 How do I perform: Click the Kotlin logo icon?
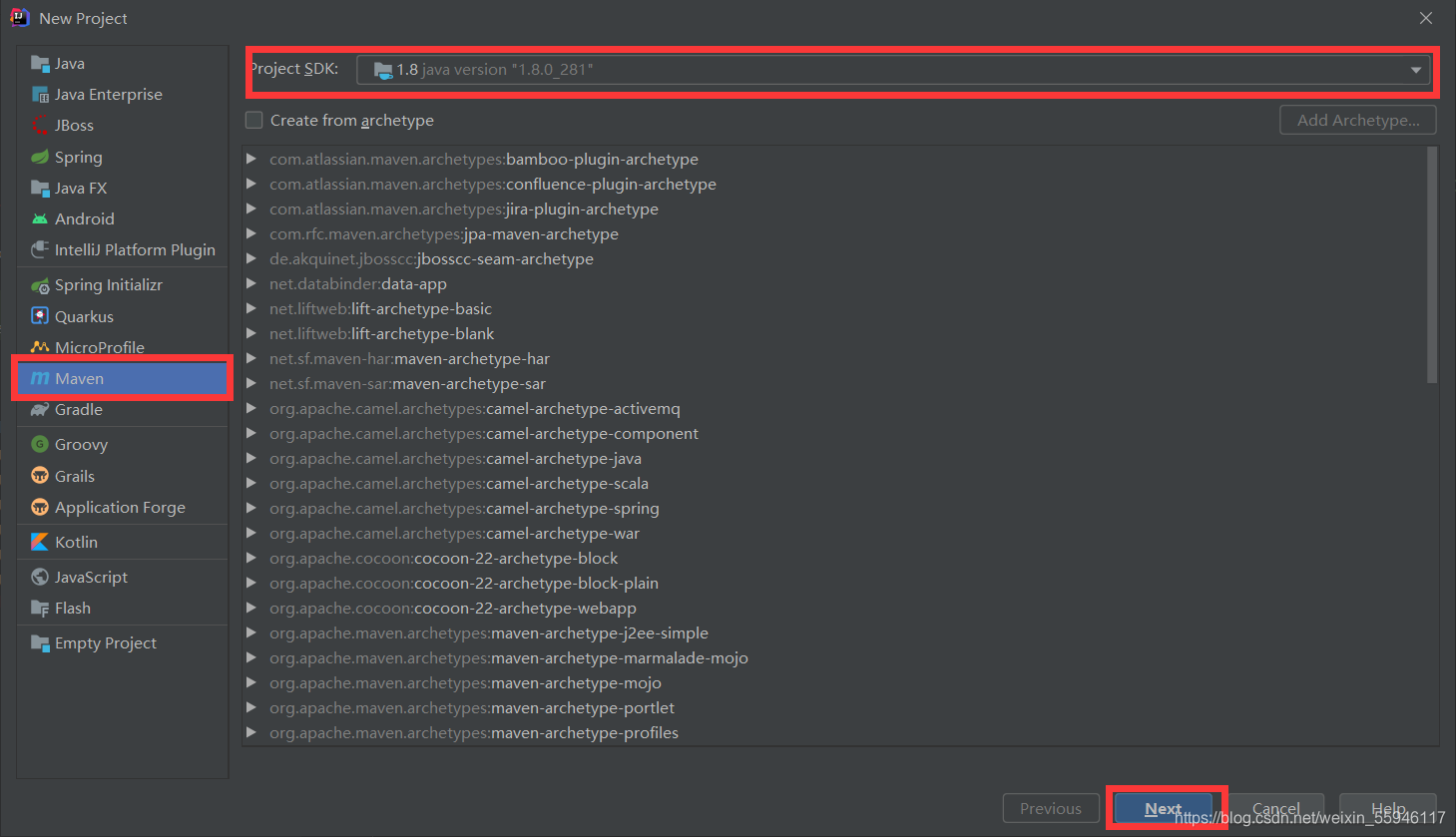point(40,542)
